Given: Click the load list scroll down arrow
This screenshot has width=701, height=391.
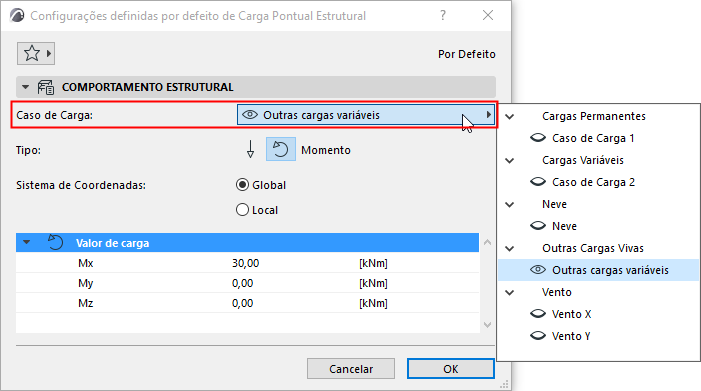Looking at the screenshot, I should pos(487,325).
